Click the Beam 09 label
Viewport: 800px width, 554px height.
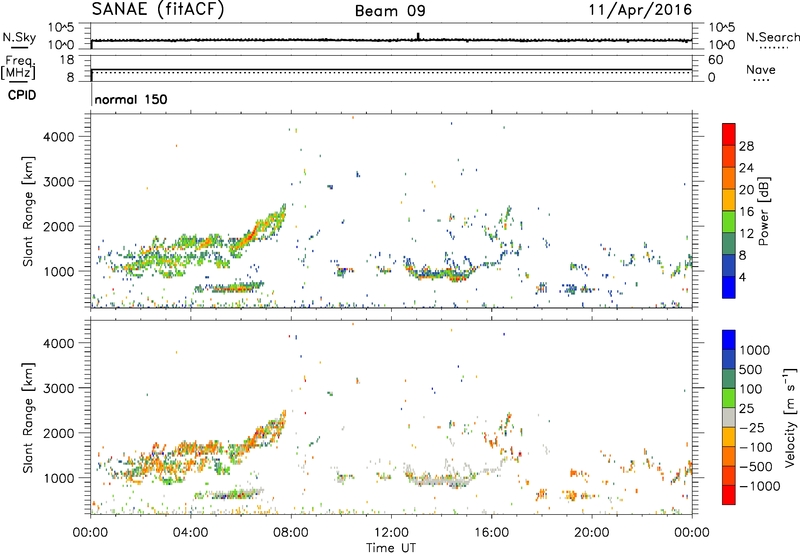coord(390,11)
